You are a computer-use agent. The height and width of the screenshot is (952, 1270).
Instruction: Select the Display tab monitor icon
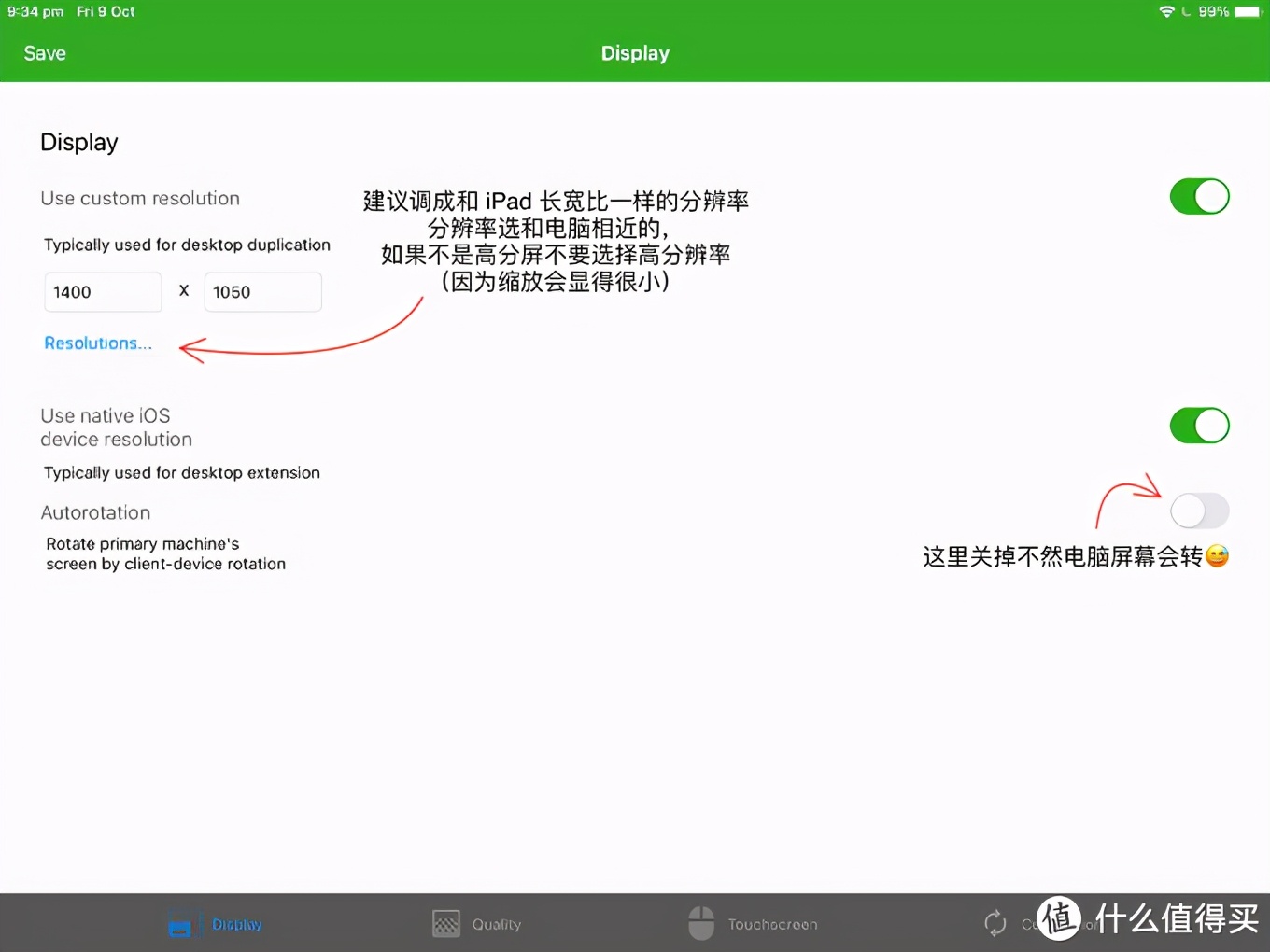[180, 923]
